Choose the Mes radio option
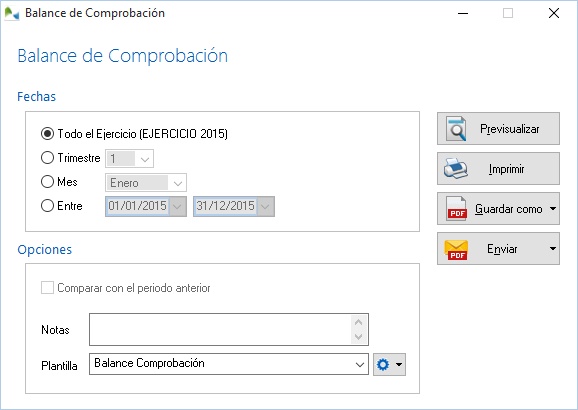The width and height of the screenshot is (578, 410). click(x=47, y=182)
